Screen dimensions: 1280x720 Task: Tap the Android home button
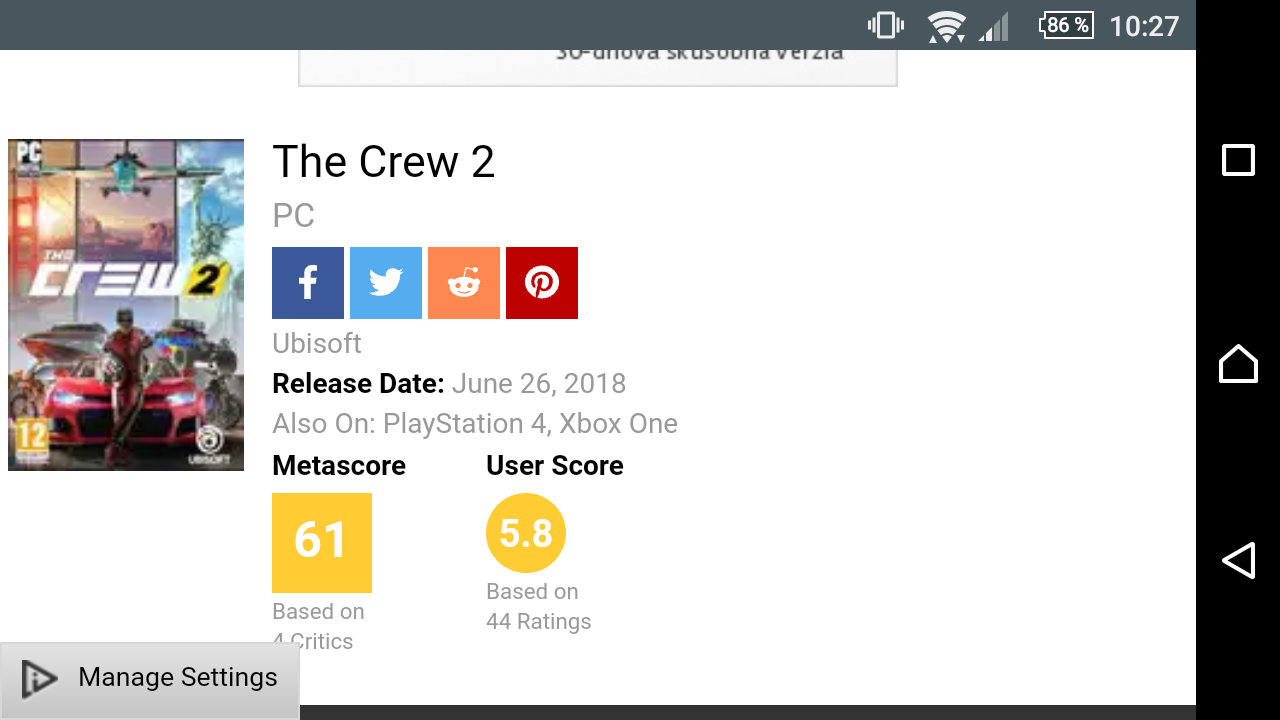[x=1238, y=364]
